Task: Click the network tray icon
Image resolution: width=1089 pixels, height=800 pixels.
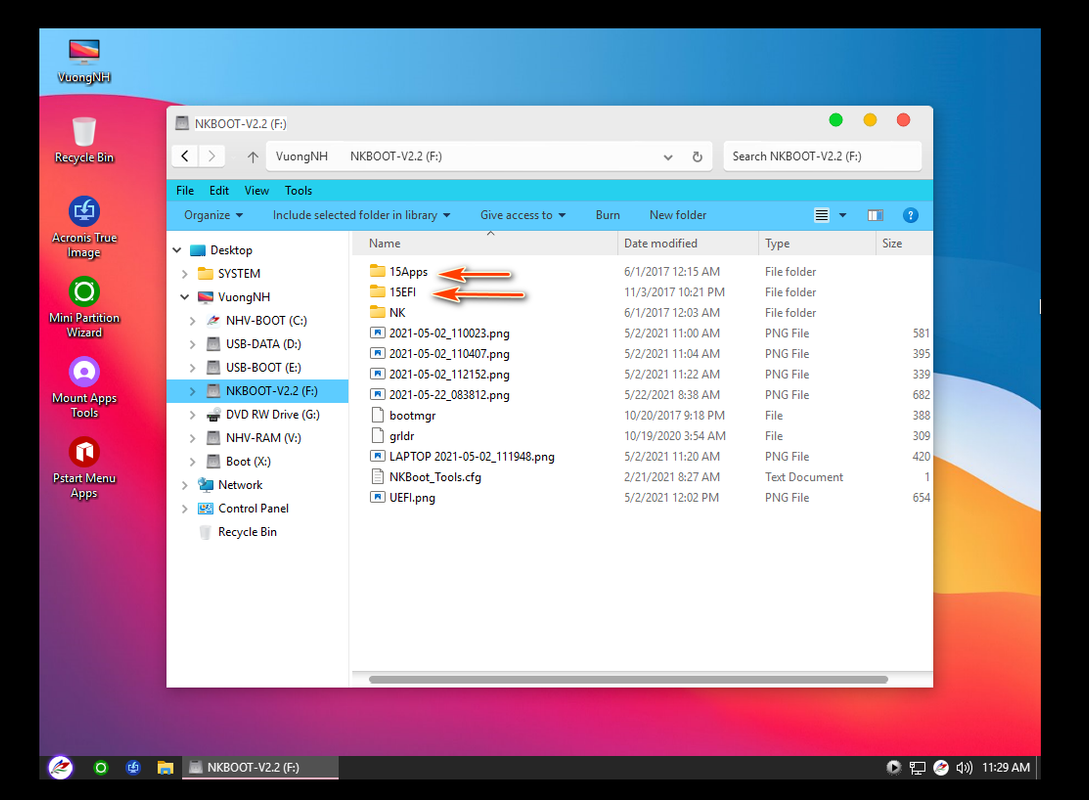Action: (917, 767)
